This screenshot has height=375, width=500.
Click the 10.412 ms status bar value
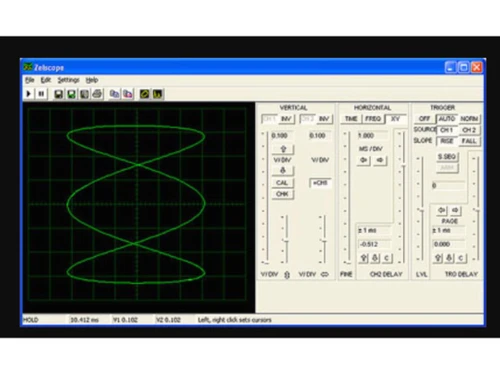click(84, 320)
